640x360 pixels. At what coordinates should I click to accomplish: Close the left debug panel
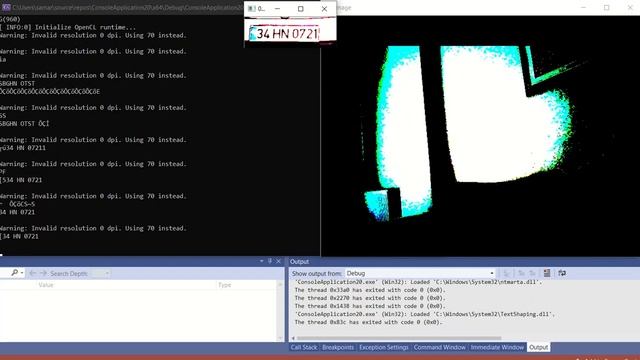(278, 261)
